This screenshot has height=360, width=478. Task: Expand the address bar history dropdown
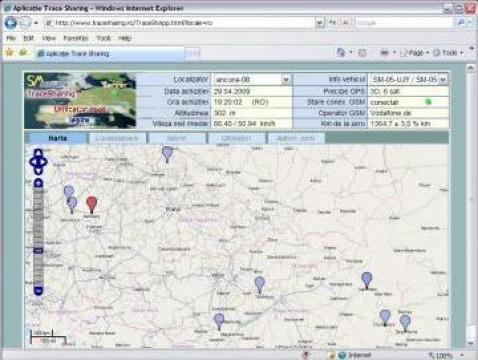(320, 23)
